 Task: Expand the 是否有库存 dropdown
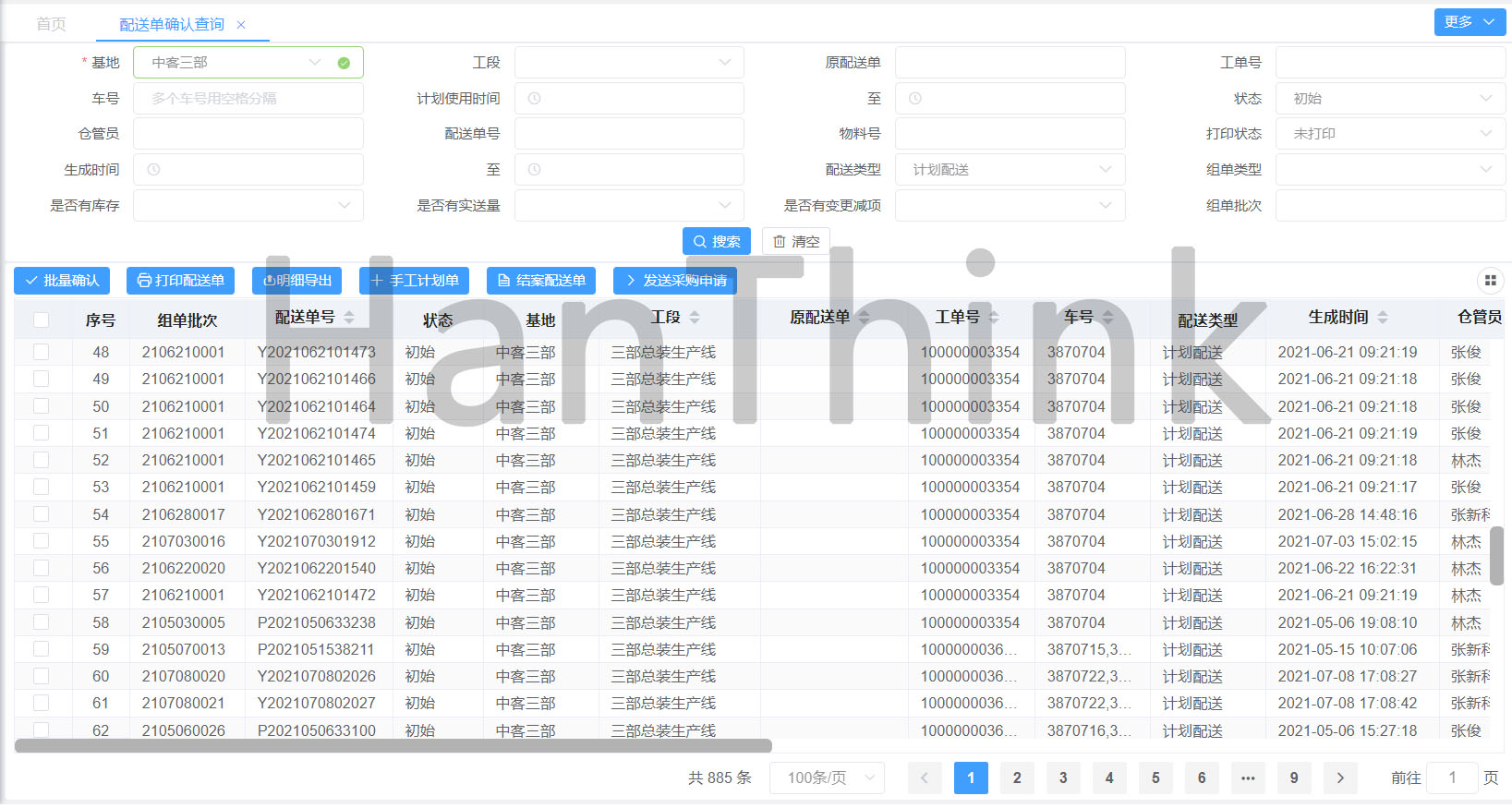(248, 206)
